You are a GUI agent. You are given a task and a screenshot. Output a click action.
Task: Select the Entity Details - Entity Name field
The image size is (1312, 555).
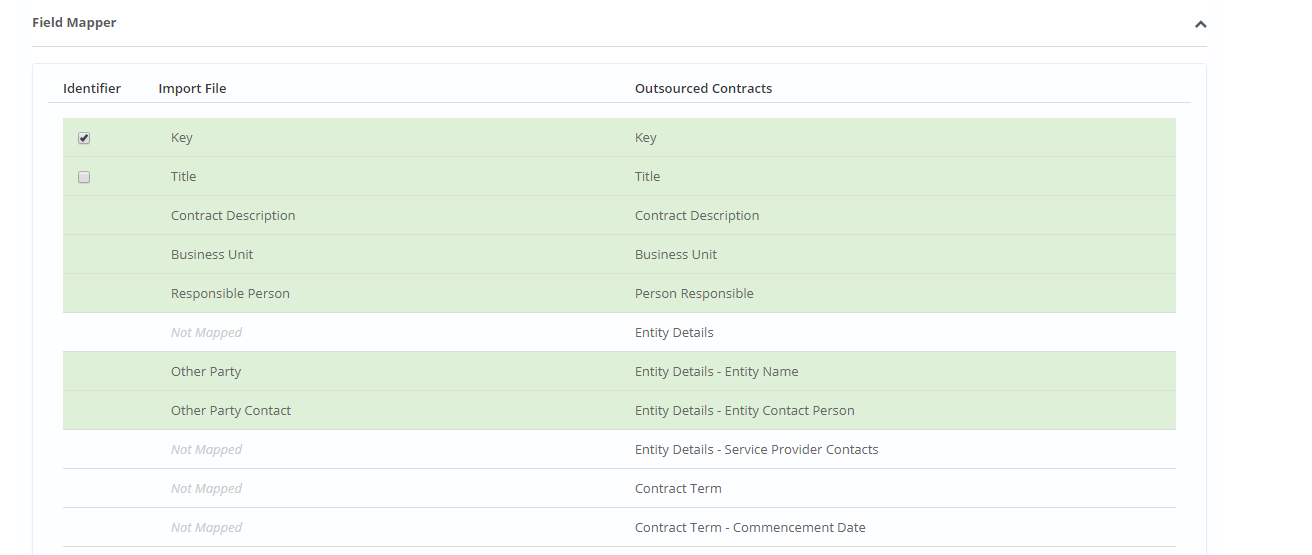coord(716,372)
